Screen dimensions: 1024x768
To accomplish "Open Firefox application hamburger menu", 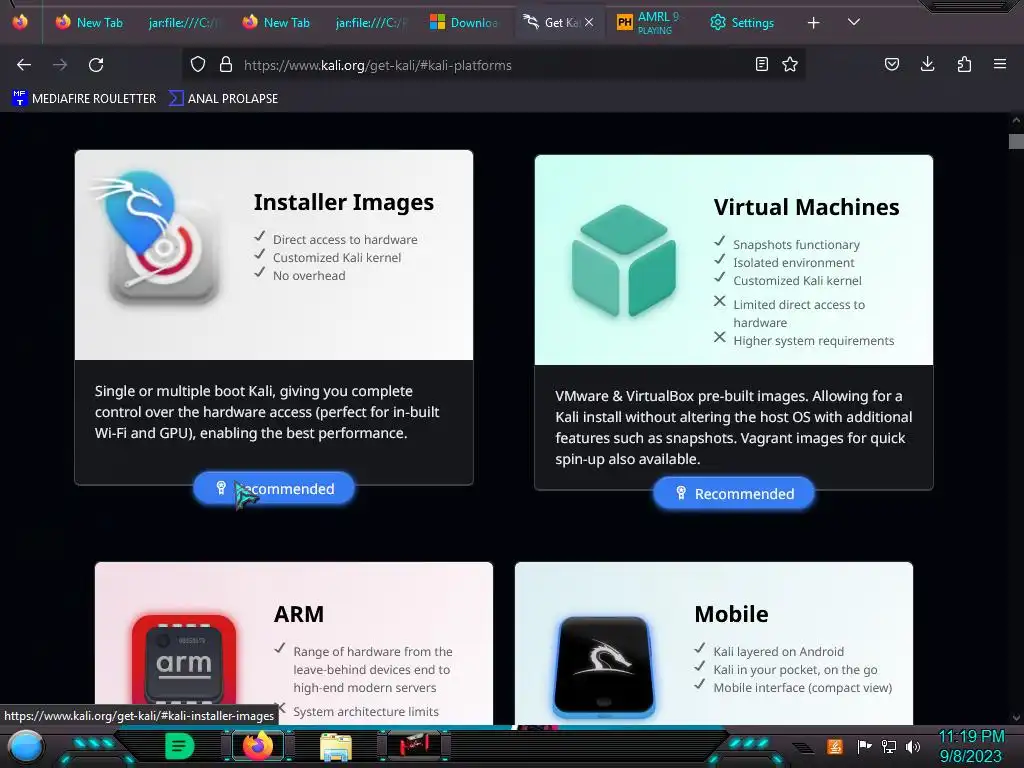I will tap(1000, 64).
